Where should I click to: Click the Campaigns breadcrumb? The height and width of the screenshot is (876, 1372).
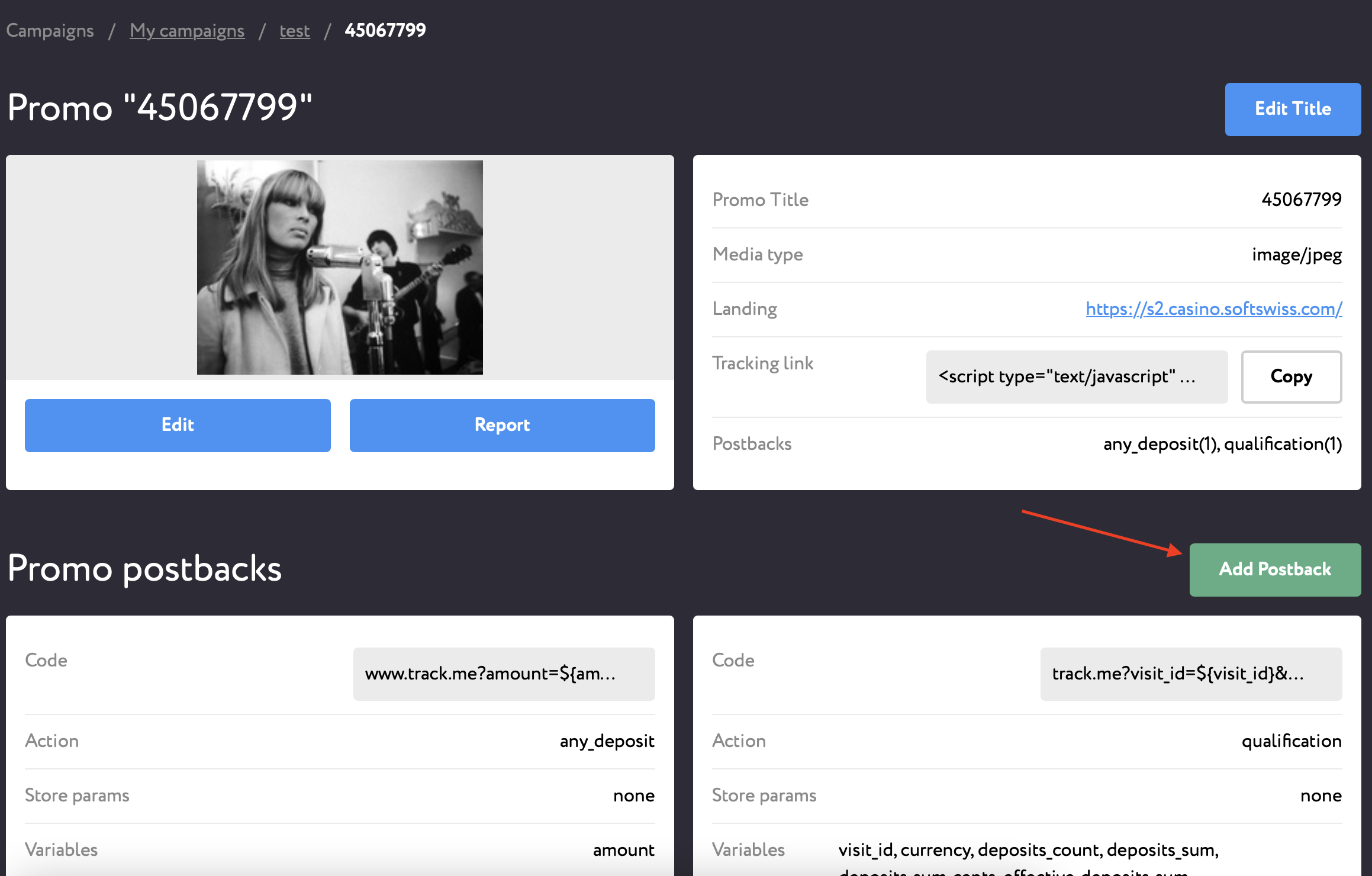[x=50, y=30]
